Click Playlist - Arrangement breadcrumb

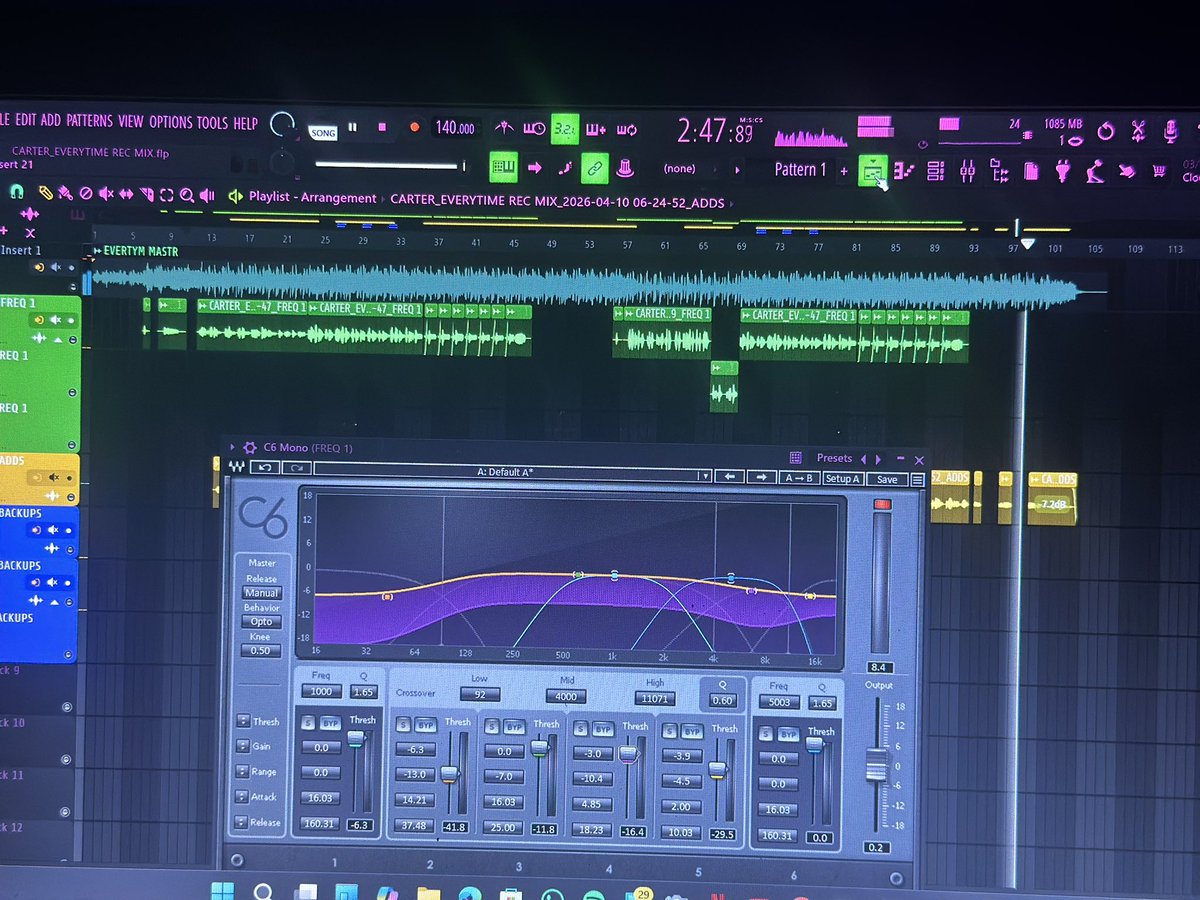312,198
